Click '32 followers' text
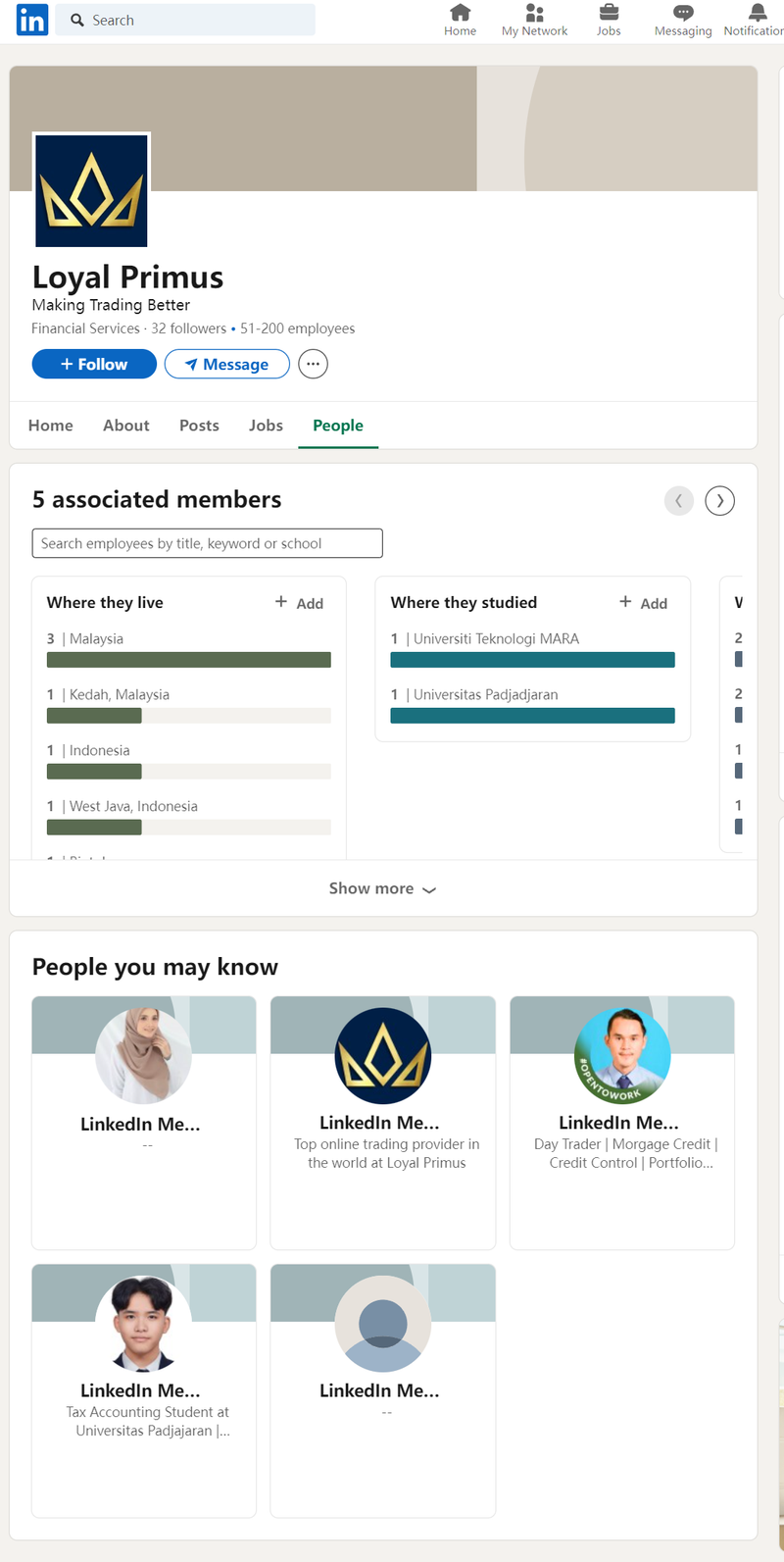This screenshot has height=1562, width=784. (x=188, y=328)
